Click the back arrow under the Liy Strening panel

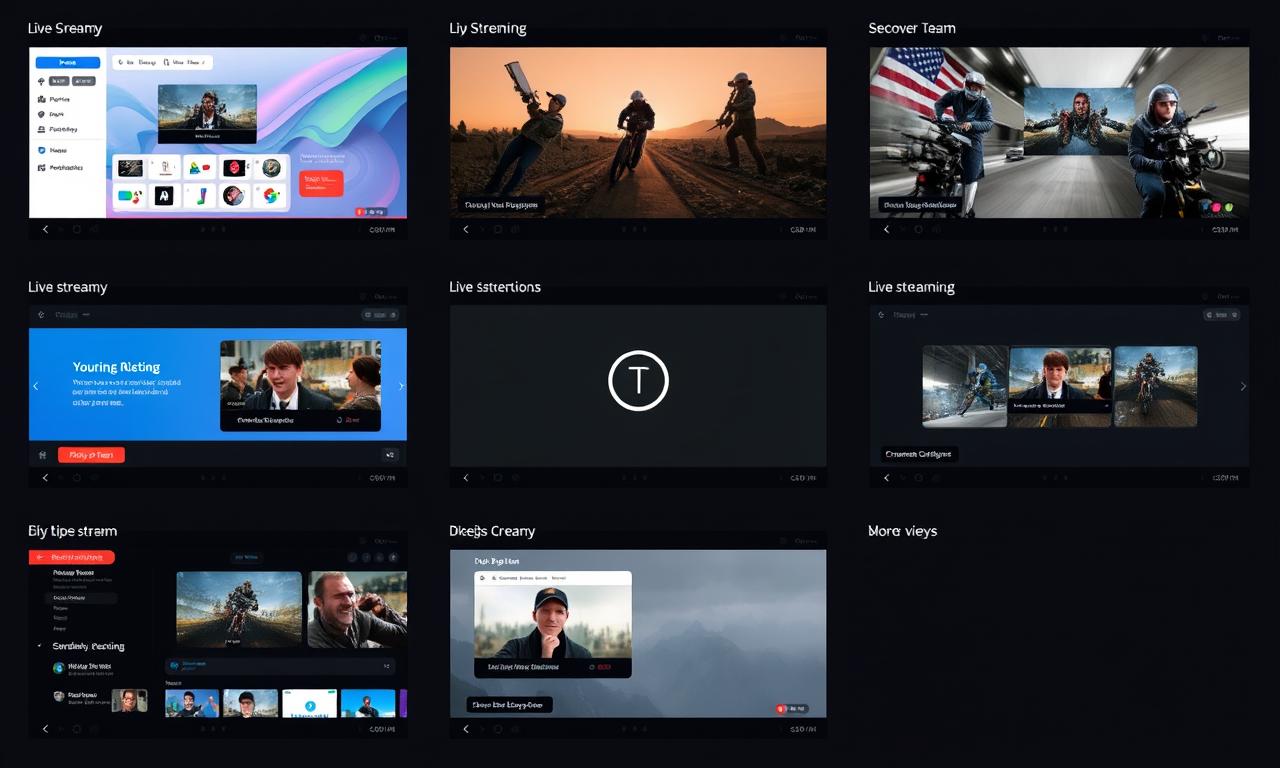(x=465, y=229)
